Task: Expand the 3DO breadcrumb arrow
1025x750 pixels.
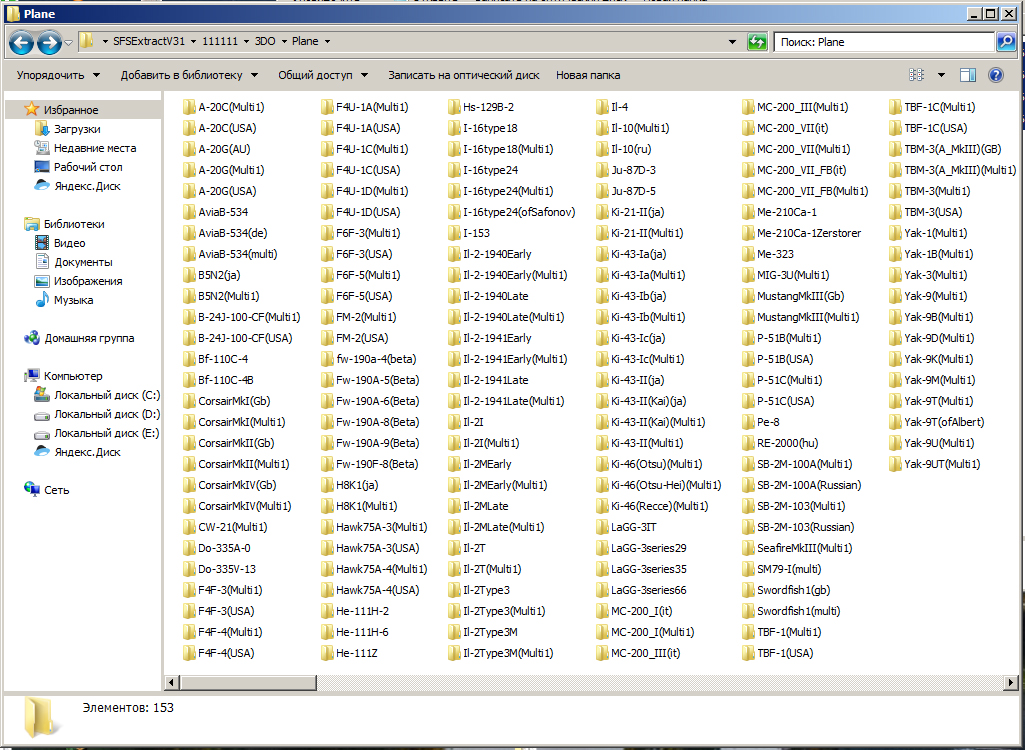Action: (284, 41)
